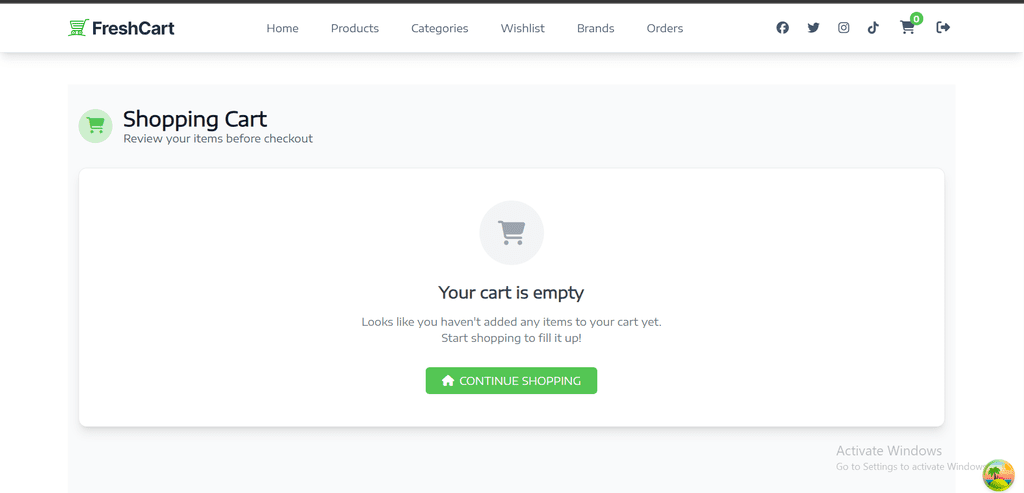Click the green FreshCart cart logo icon

coord(78,28)
